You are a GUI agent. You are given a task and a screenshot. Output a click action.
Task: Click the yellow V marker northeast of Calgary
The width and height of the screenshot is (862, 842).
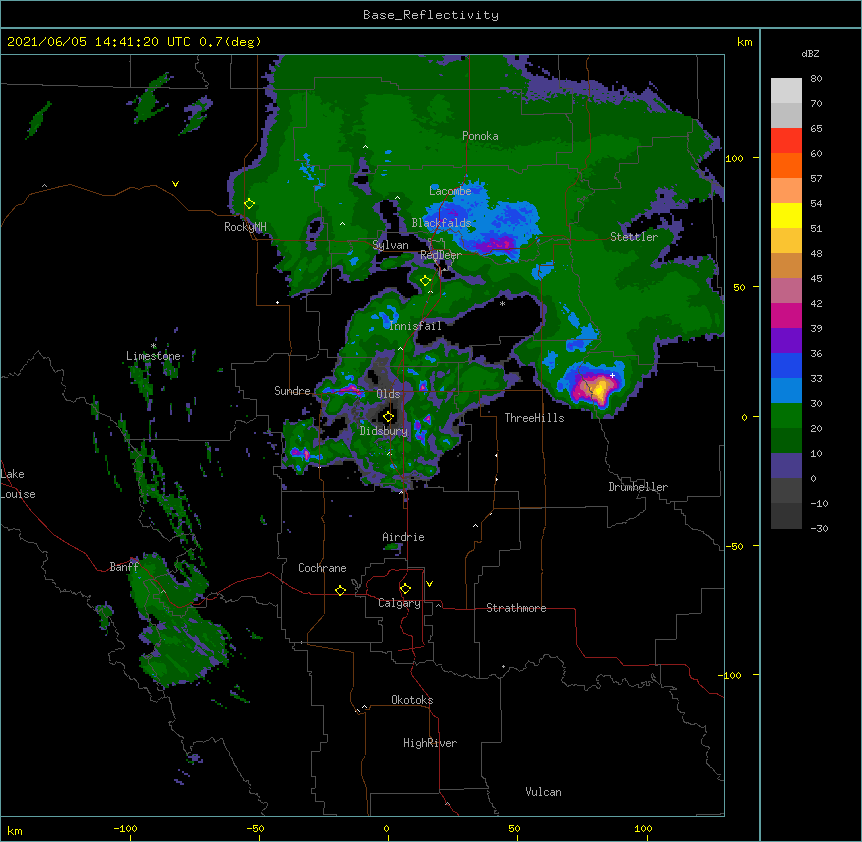[x=429, y=584]
